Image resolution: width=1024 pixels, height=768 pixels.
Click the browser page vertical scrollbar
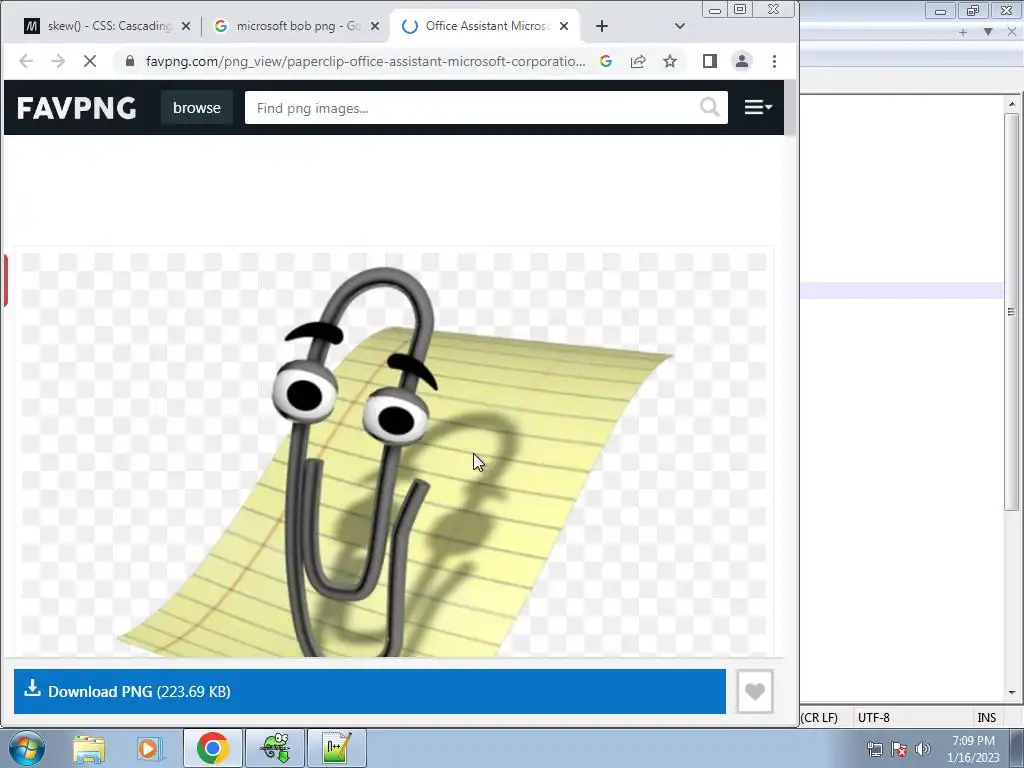(790, 108)
